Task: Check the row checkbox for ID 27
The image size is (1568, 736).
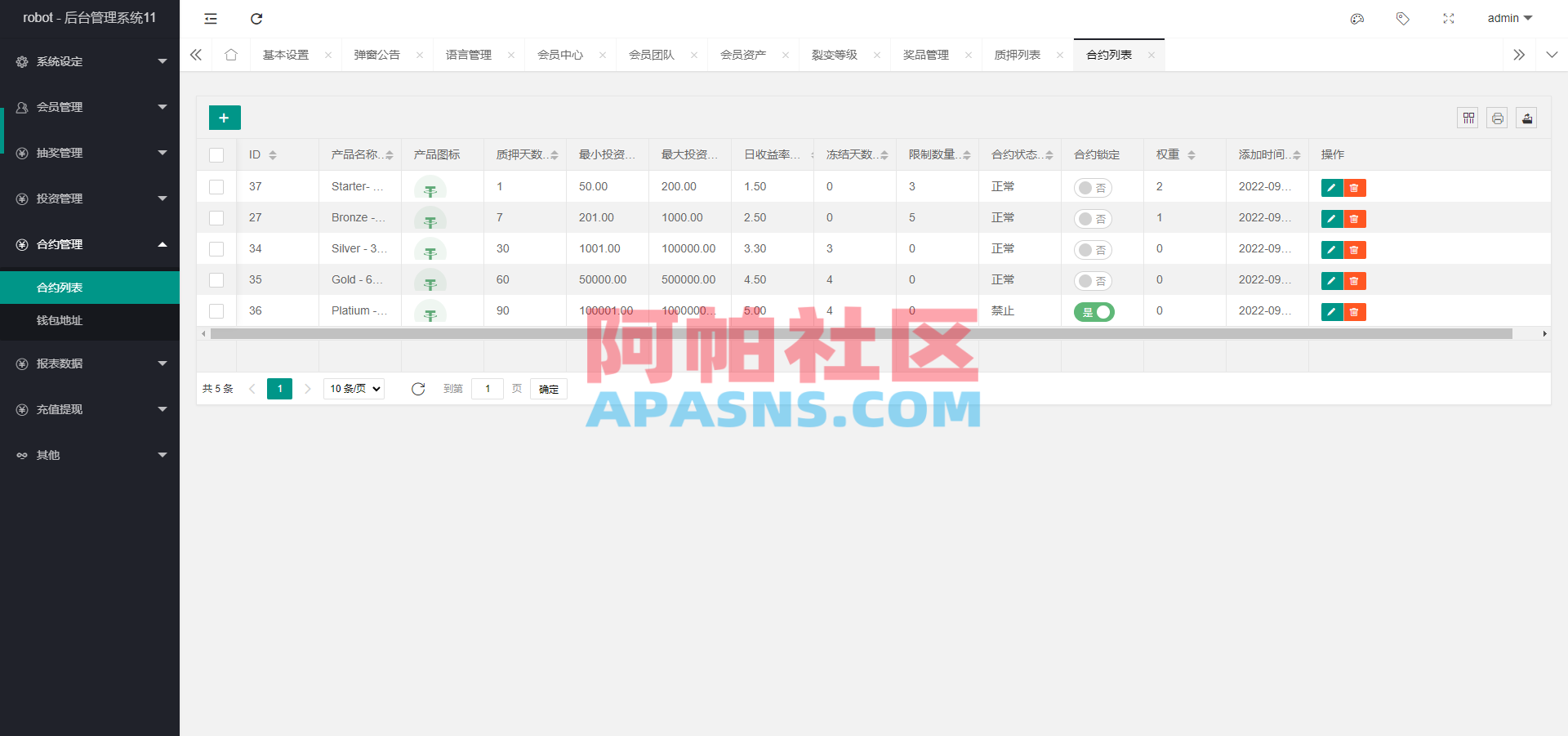Action: (216, 218)
